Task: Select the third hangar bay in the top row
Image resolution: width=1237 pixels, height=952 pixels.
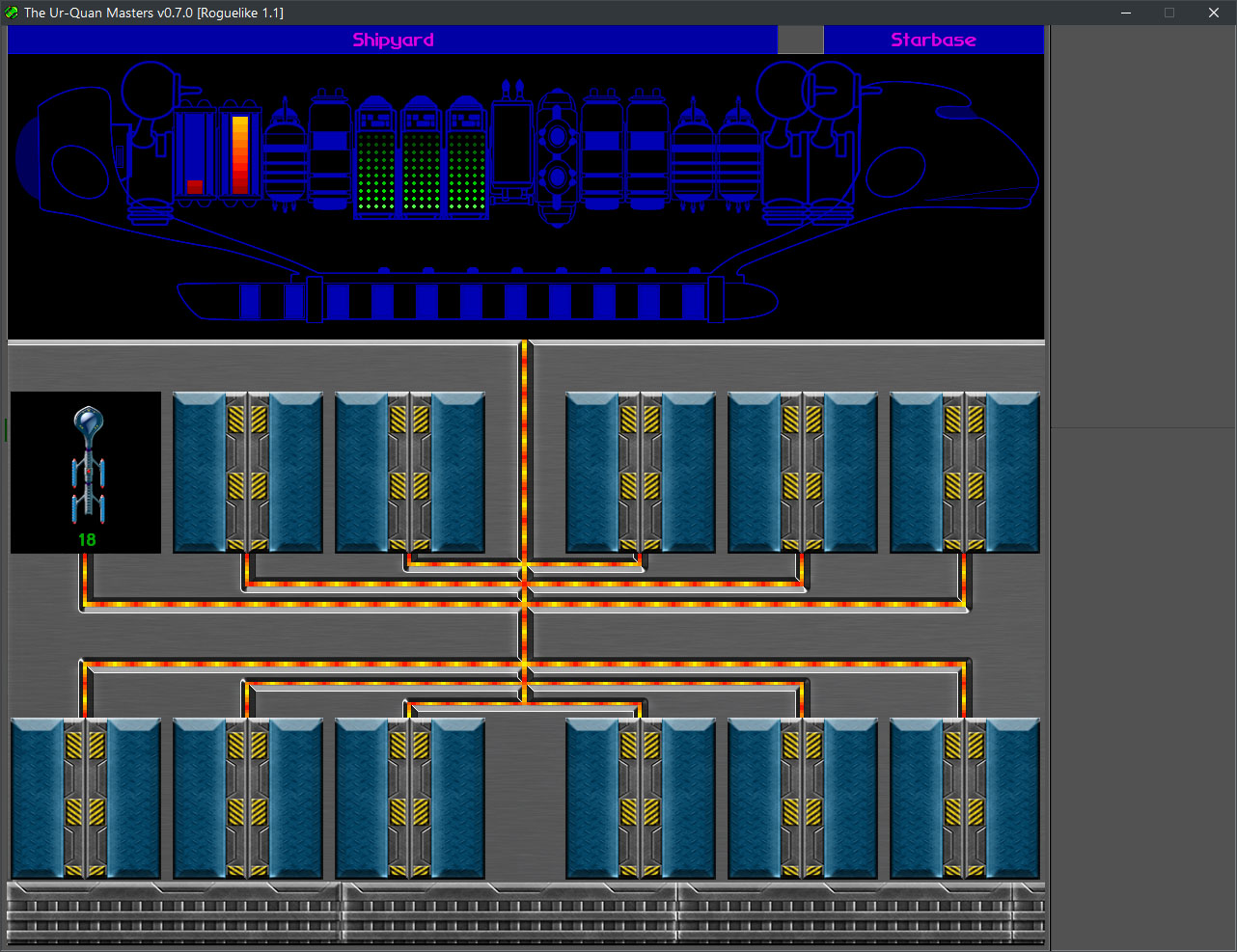Action: [x=410, y=472]
